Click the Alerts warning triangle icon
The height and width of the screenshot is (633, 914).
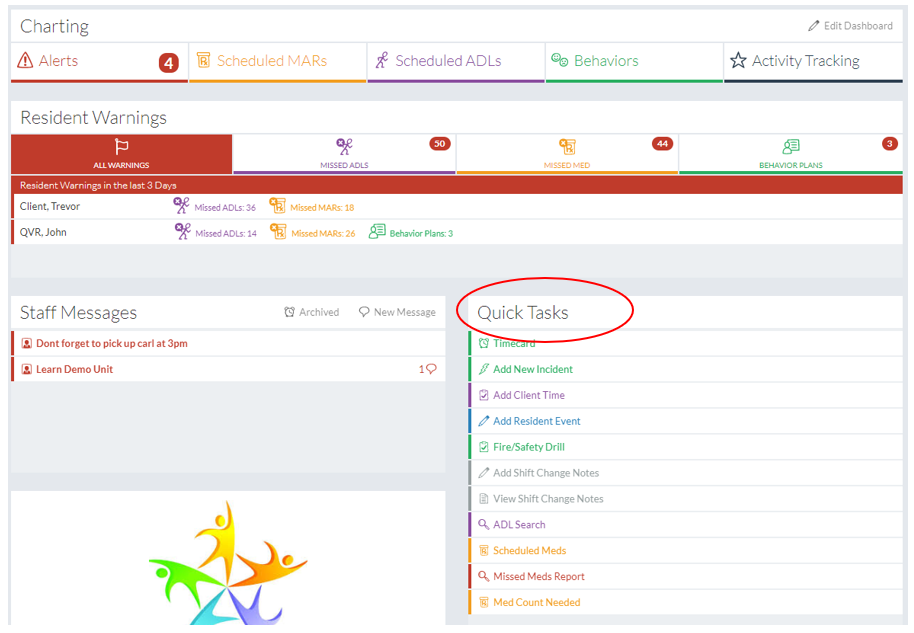(x=25, y=61)
